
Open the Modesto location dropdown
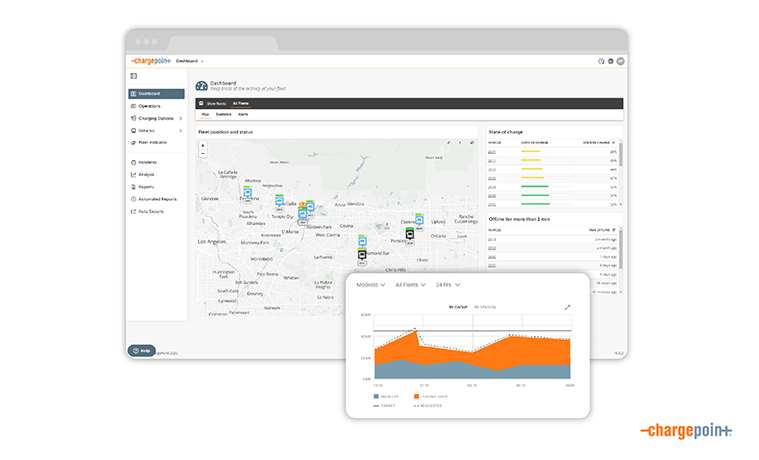tap(371, 285)
